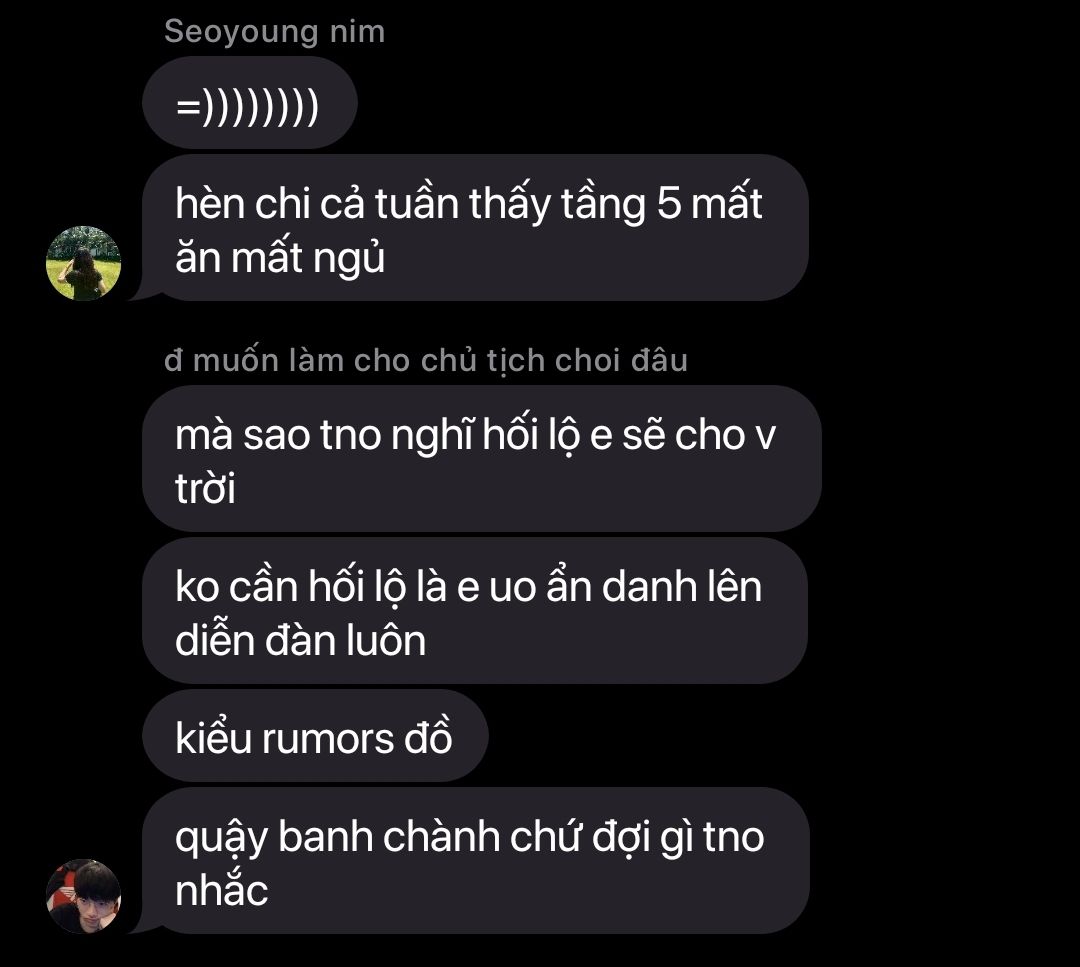Select message starting "ko cần hối lộ"
Viewport: 1080px width, 967px height.
pos(475,611)
